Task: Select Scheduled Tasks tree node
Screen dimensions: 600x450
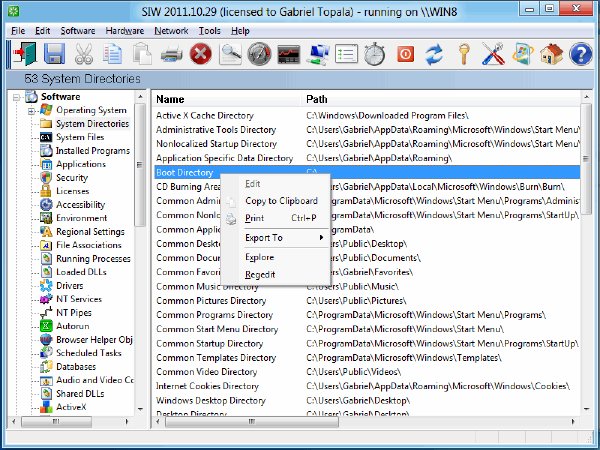Action: (x=89, y=353)
